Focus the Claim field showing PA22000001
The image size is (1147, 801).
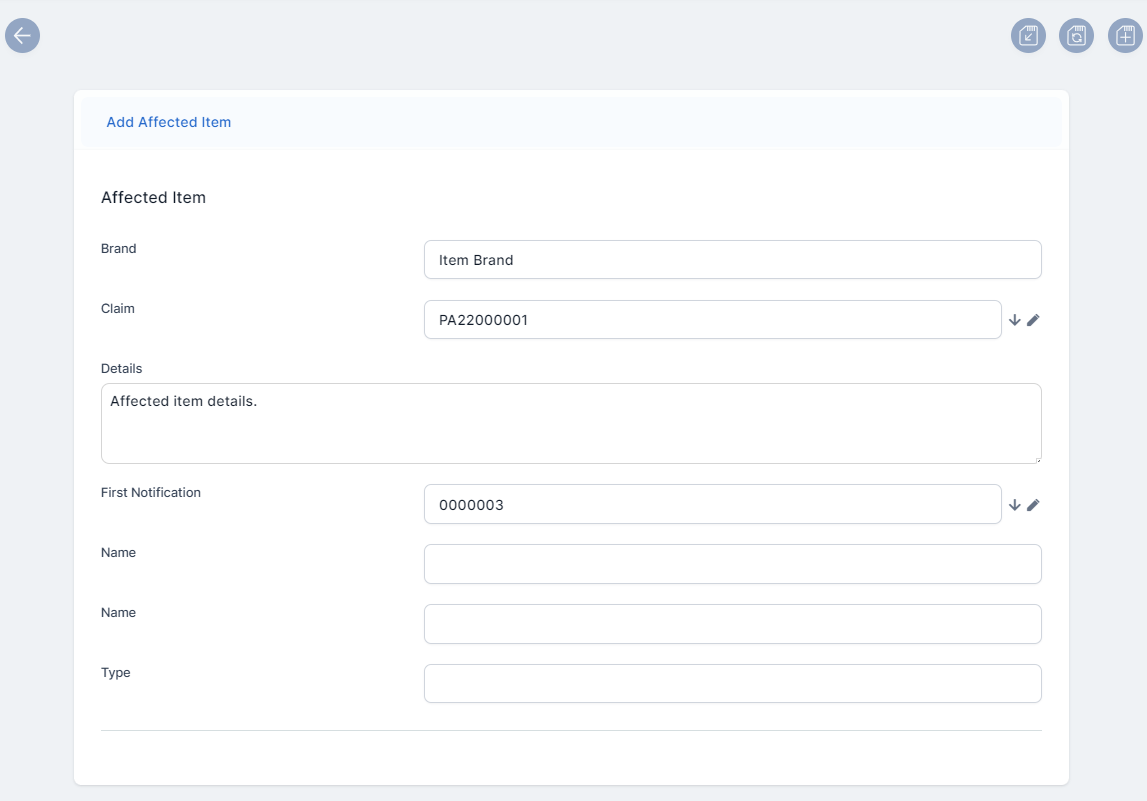tap(712, 320)
